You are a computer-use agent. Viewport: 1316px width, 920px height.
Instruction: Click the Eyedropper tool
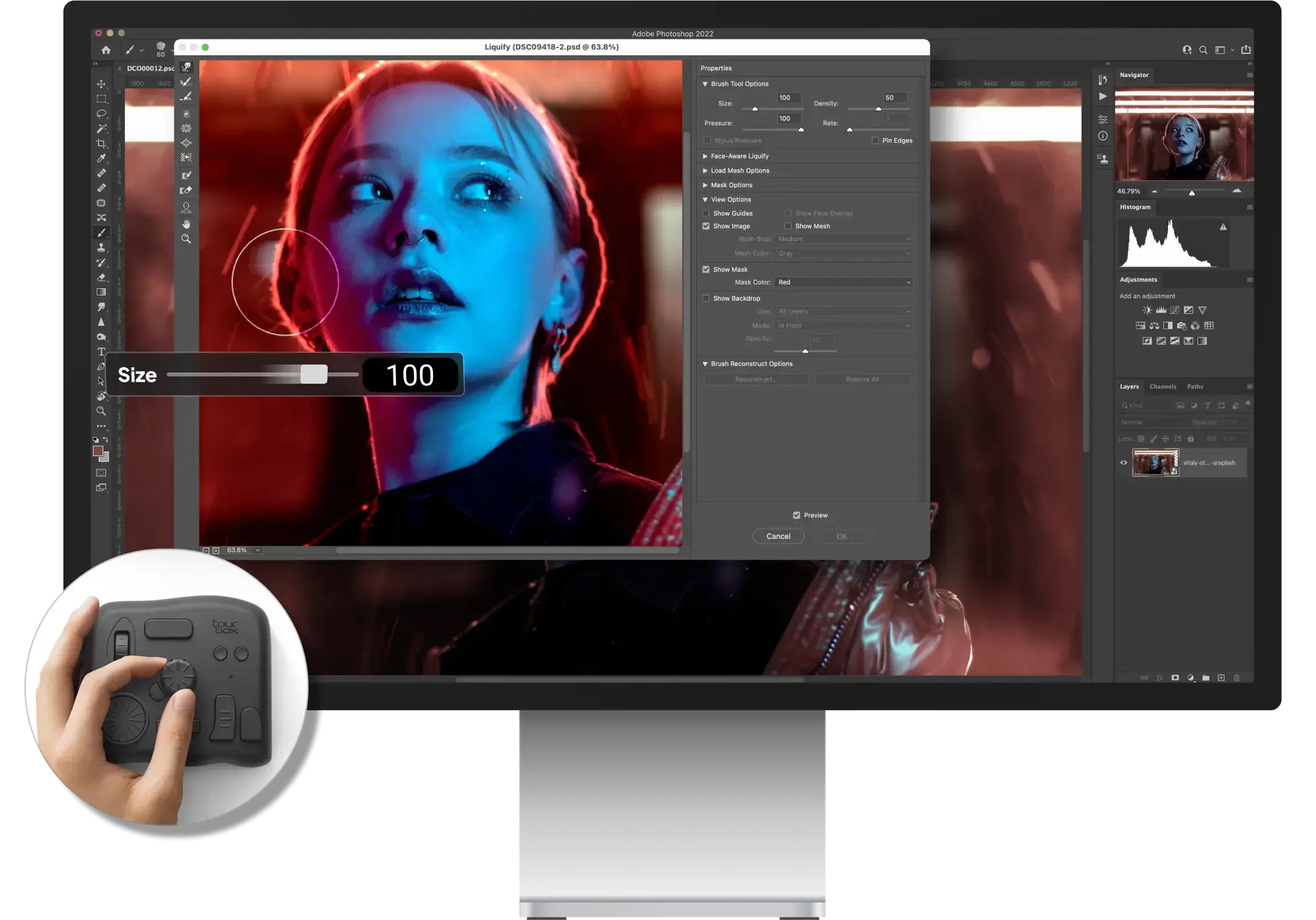click(x=101, y=159)
